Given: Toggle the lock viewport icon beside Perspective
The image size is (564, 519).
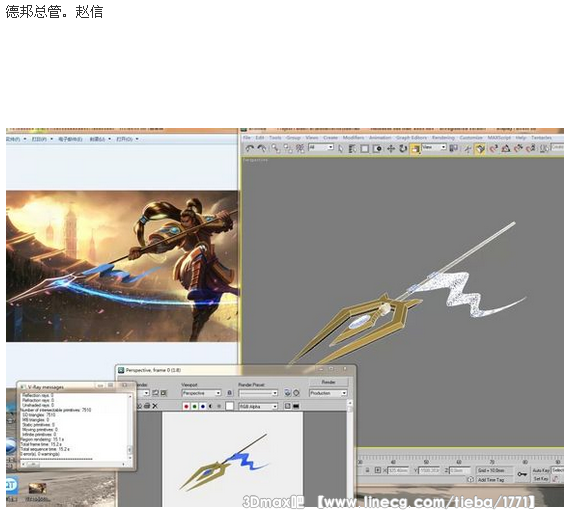Looking at the screenshot, I should 230,393.
